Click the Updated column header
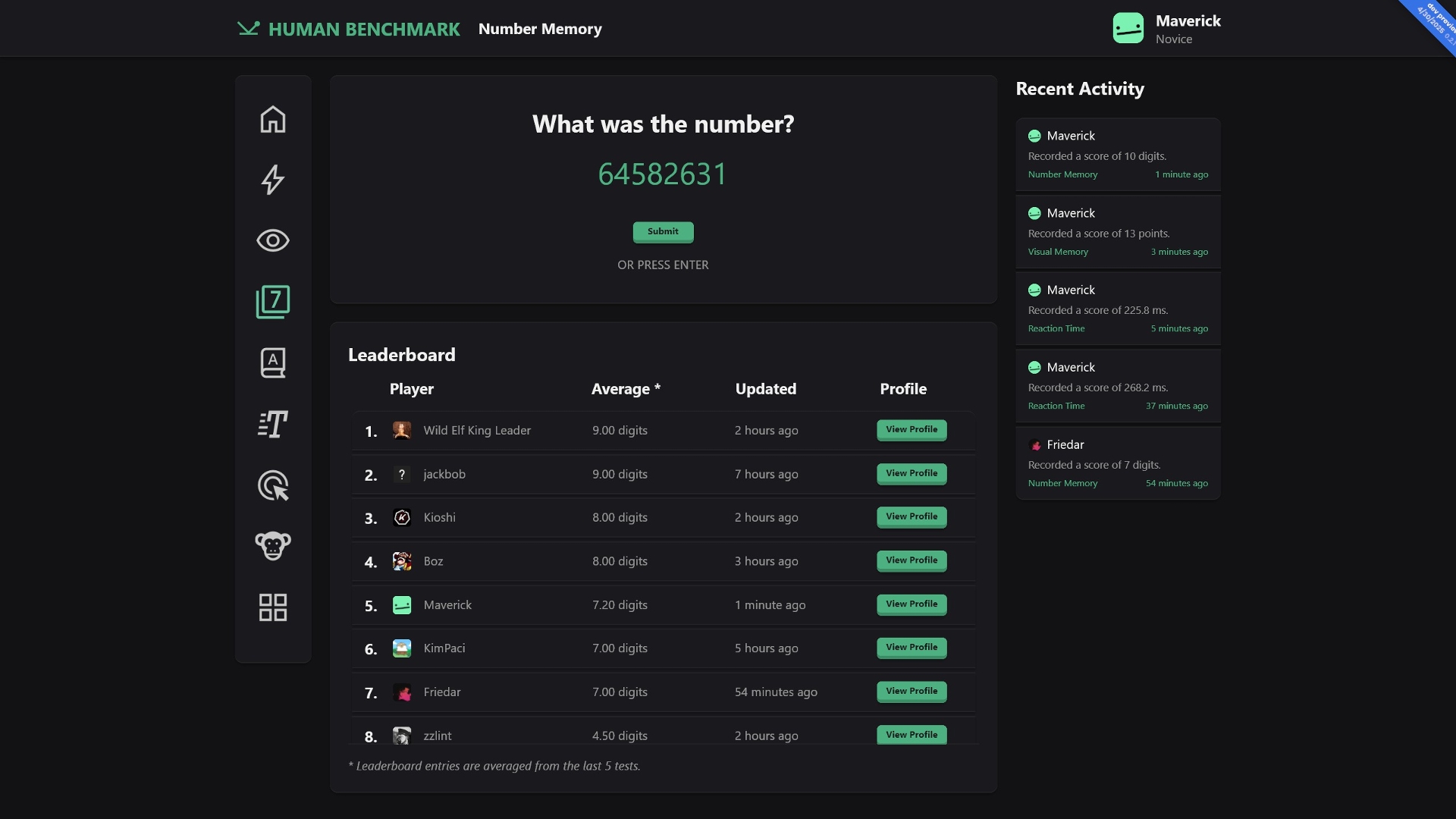Image resolution: width=1456 pixels, height=819 pixels. [766, 389]
